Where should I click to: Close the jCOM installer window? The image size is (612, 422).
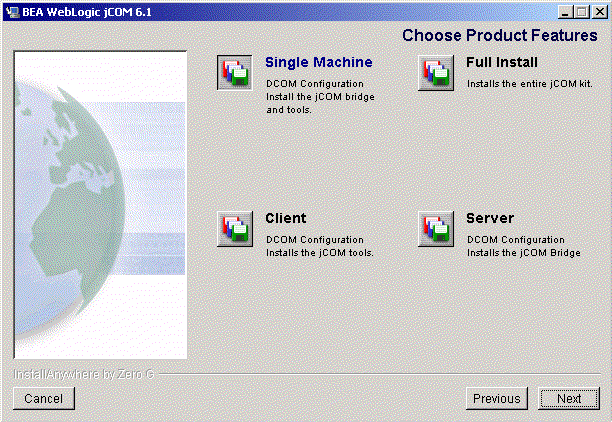tap(599, 12)
